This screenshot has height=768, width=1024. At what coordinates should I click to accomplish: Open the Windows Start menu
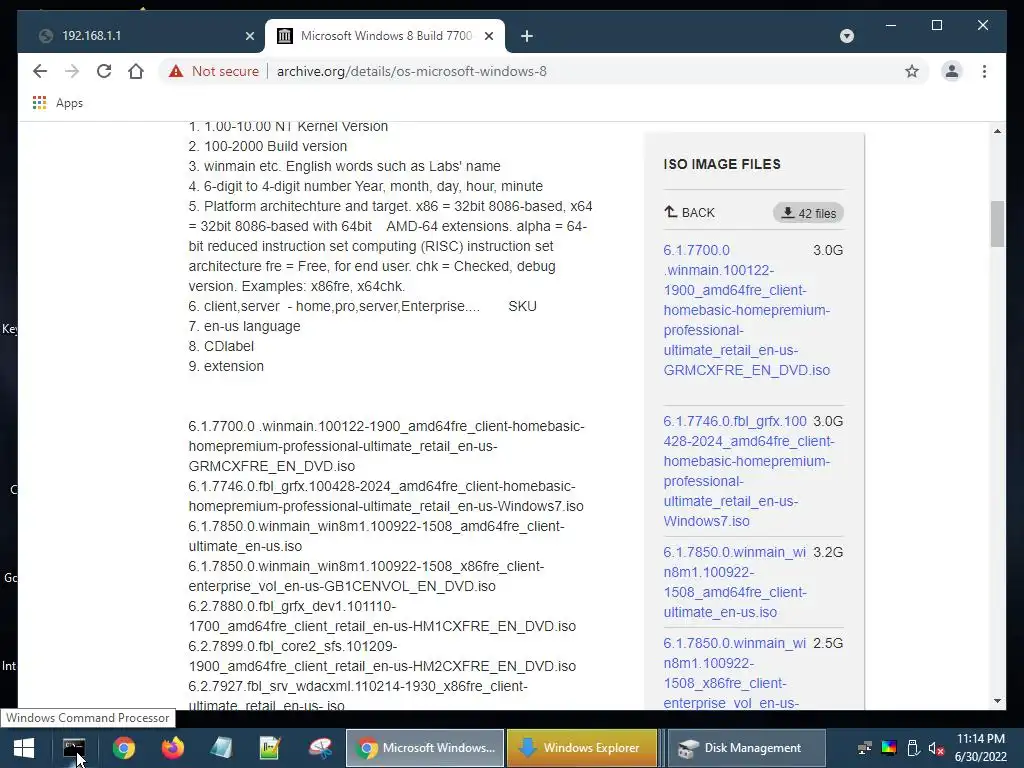coord(24,748)
